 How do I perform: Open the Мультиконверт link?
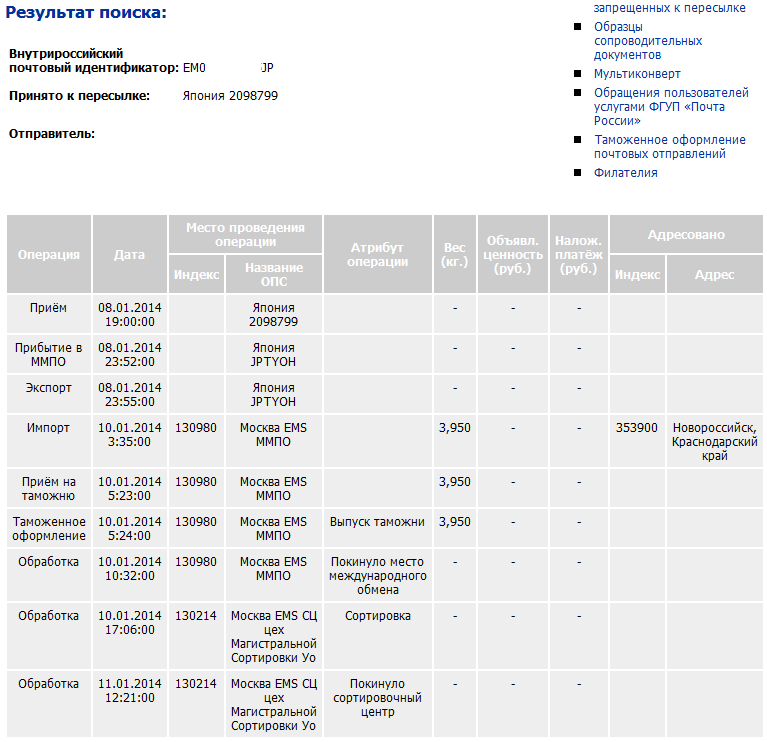tap(637, 74)
